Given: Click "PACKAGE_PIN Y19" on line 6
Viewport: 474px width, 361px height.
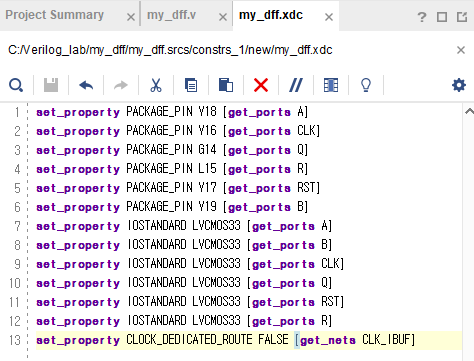Looking at the screenshot, I should 171,207.
